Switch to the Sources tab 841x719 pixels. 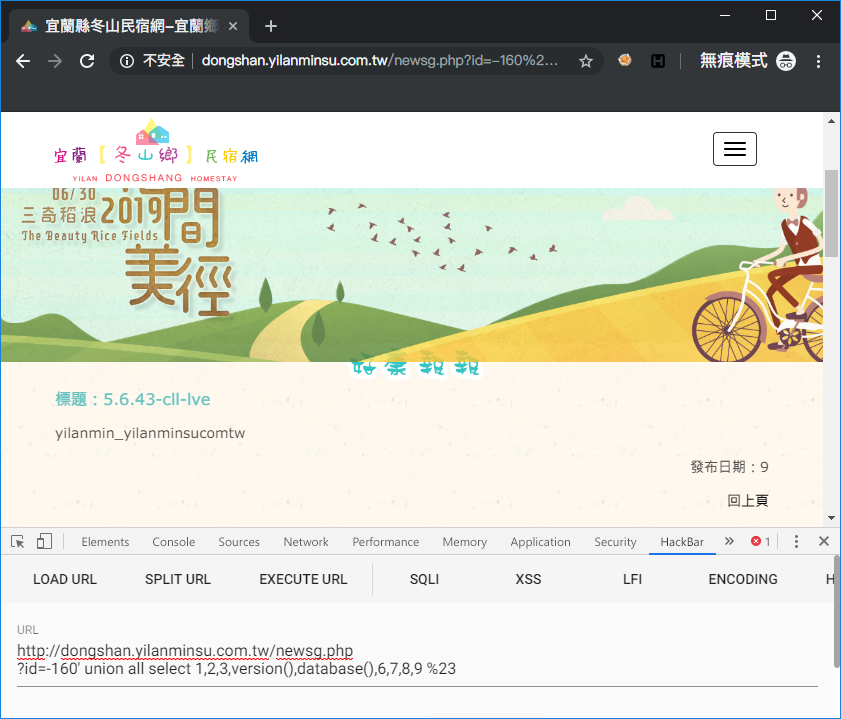(x=239, y=542)
